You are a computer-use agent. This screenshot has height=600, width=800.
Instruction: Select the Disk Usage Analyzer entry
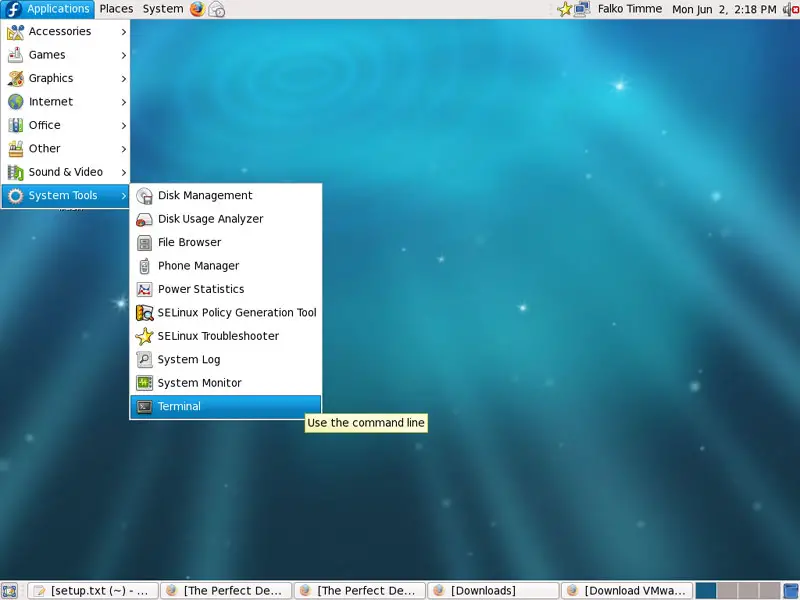226,219
